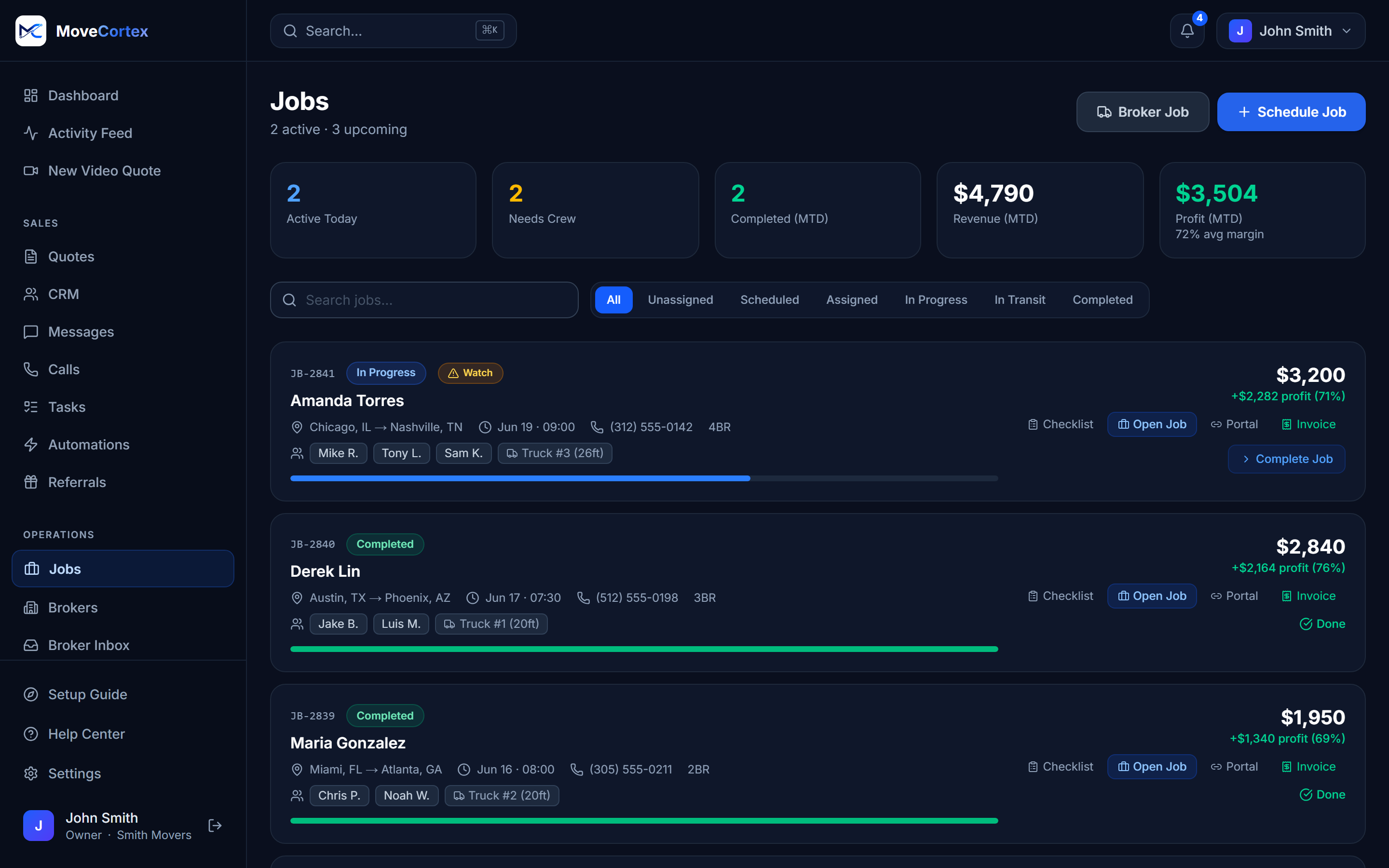Click Derek Lin job progress bar
This screenshot has height=868, width=1389.
pos(644,649)
